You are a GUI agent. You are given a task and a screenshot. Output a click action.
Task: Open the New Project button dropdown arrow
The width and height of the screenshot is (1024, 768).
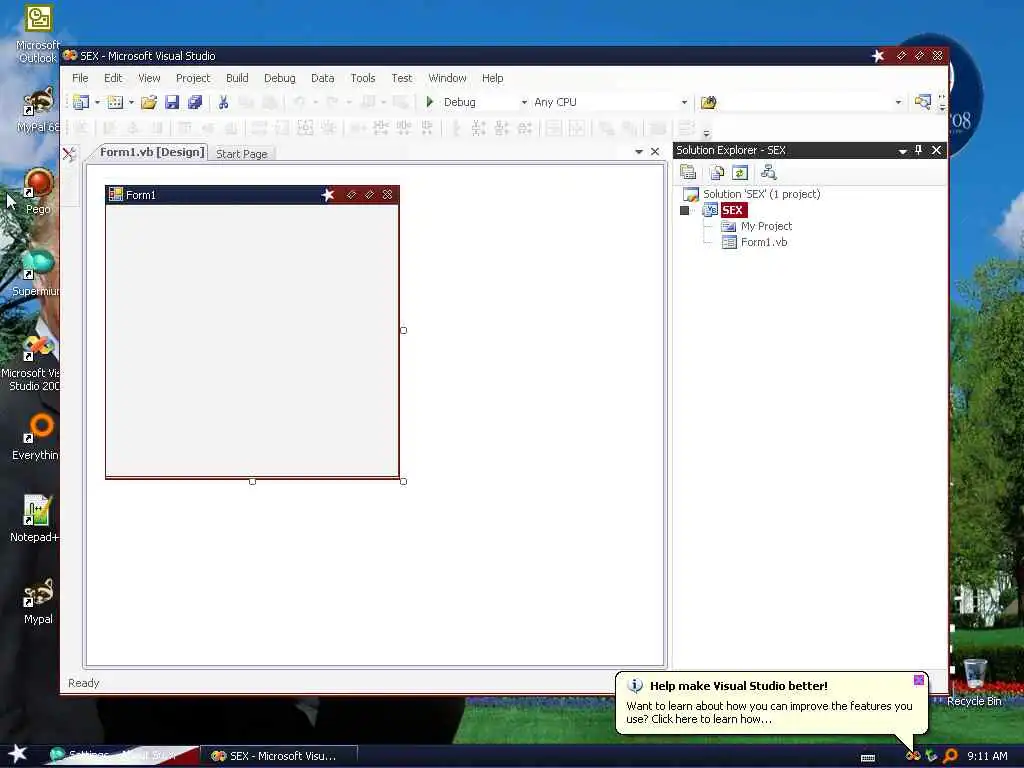tap(97, 103)
